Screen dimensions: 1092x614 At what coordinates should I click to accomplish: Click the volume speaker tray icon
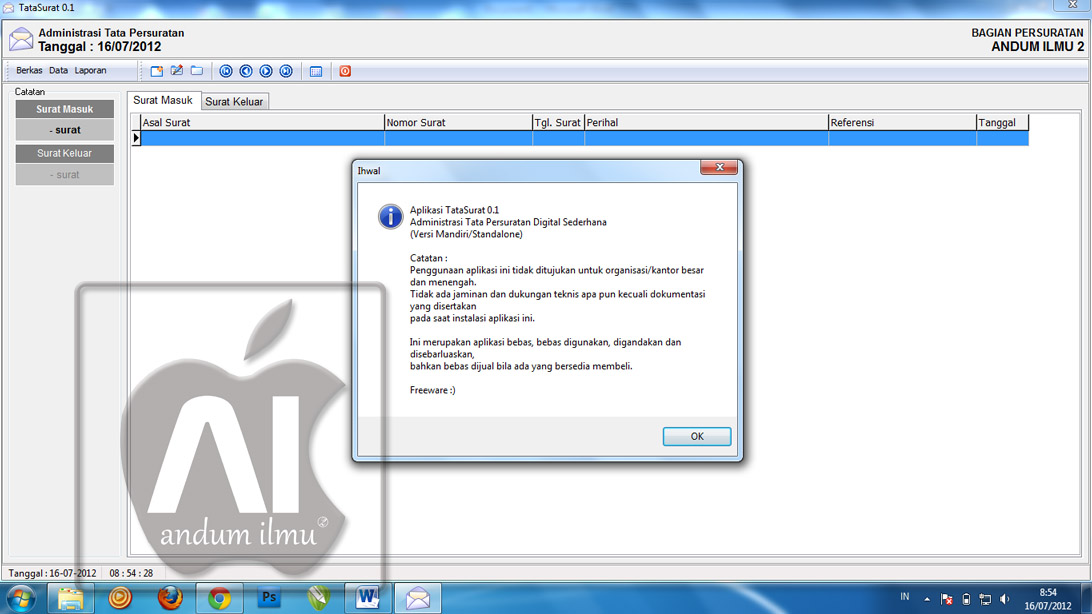tap(1005, 599)
